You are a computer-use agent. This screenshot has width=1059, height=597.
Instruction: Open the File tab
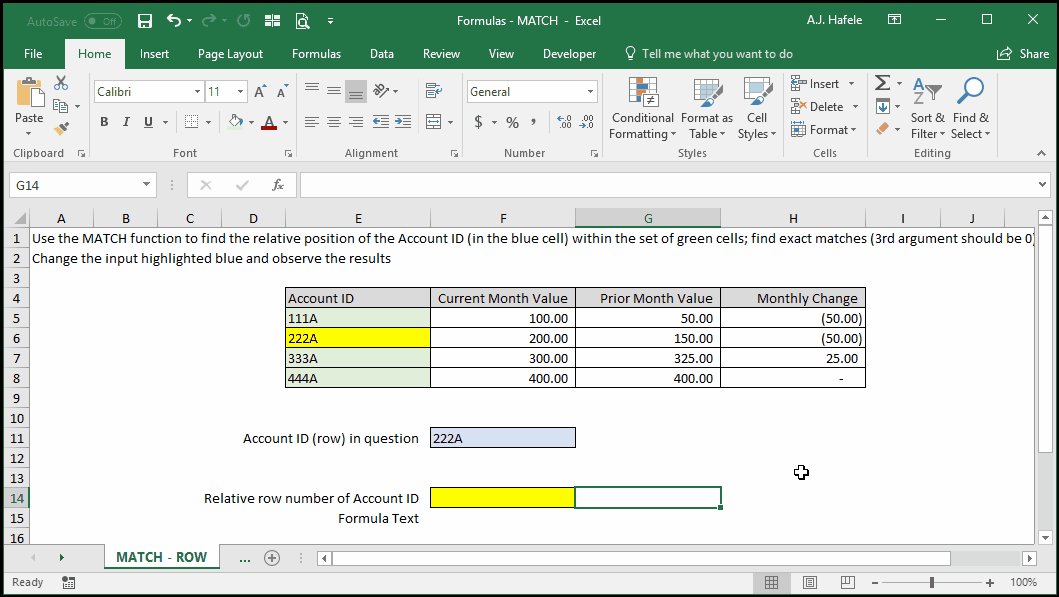[x=33, y=54]
